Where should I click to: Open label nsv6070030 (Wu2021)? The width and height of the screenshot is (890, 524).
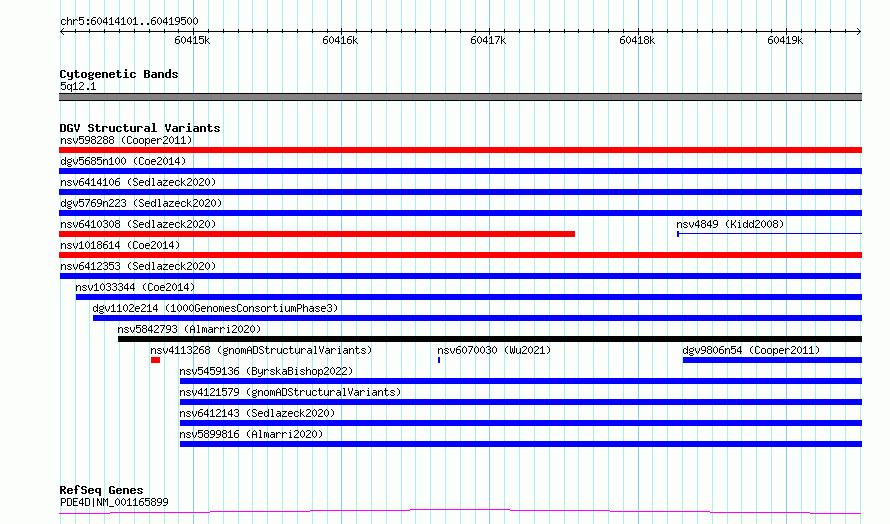pos(494,350)
